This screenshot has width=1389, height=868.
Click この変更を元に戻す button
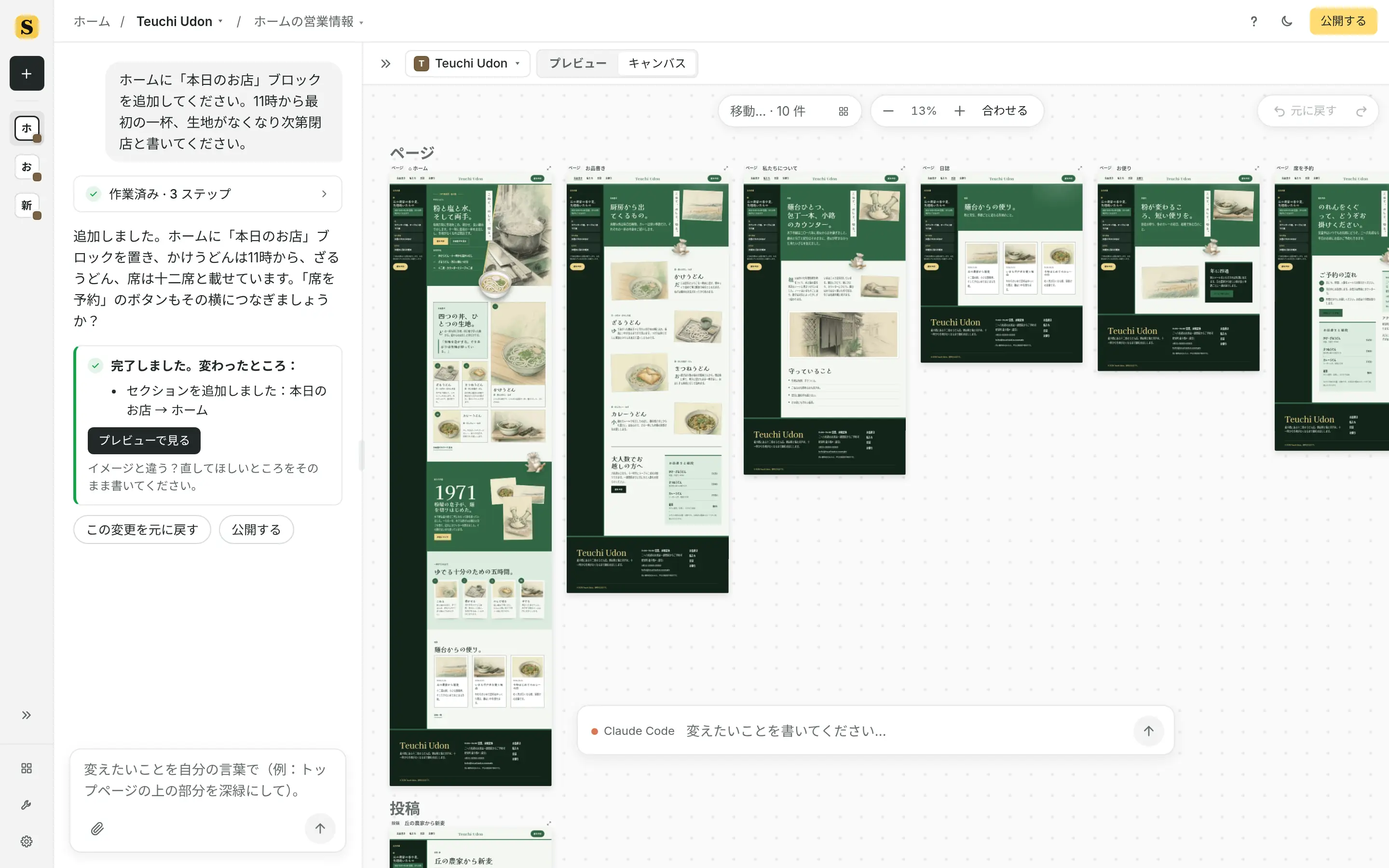click(142, 529)
